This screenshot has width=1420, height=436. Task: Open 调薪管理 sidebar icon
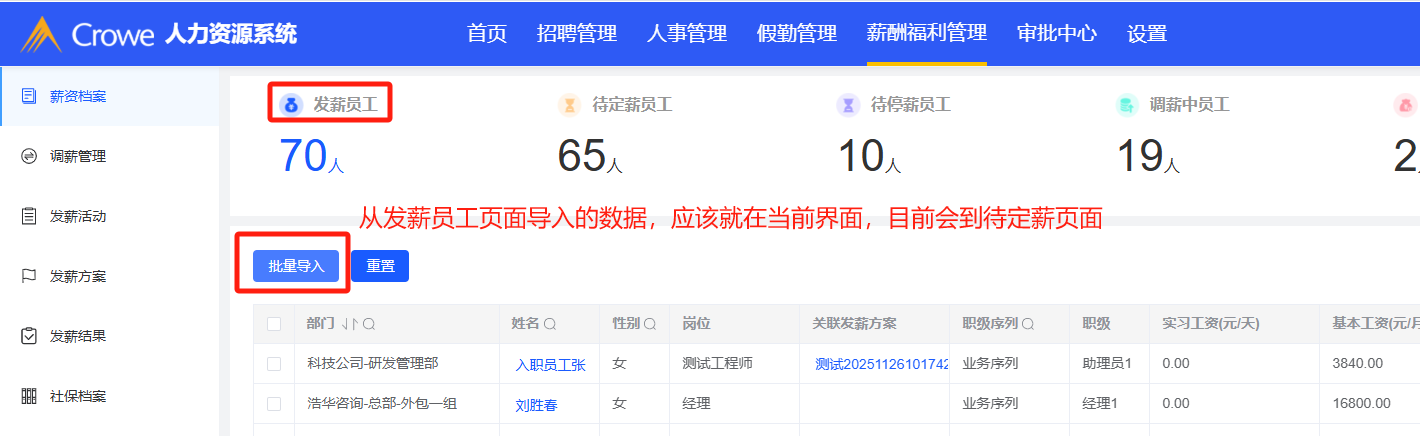[29, 156]
